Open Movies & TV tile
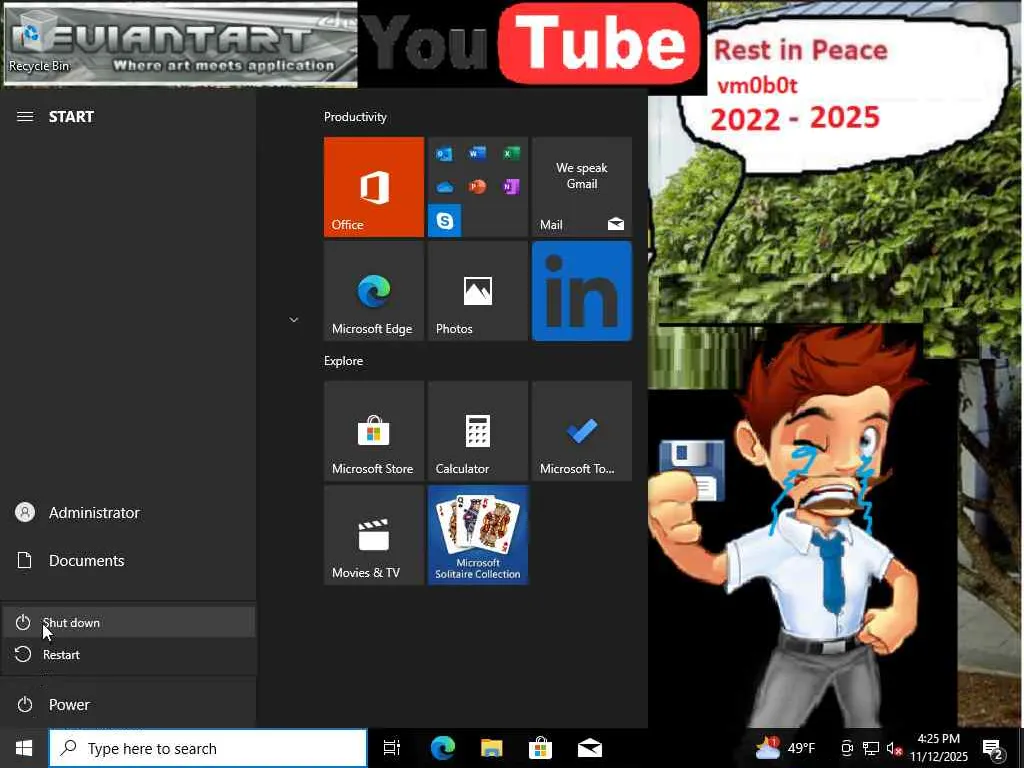This screenshot has width=1024, height=768. (x=374, y=535)
